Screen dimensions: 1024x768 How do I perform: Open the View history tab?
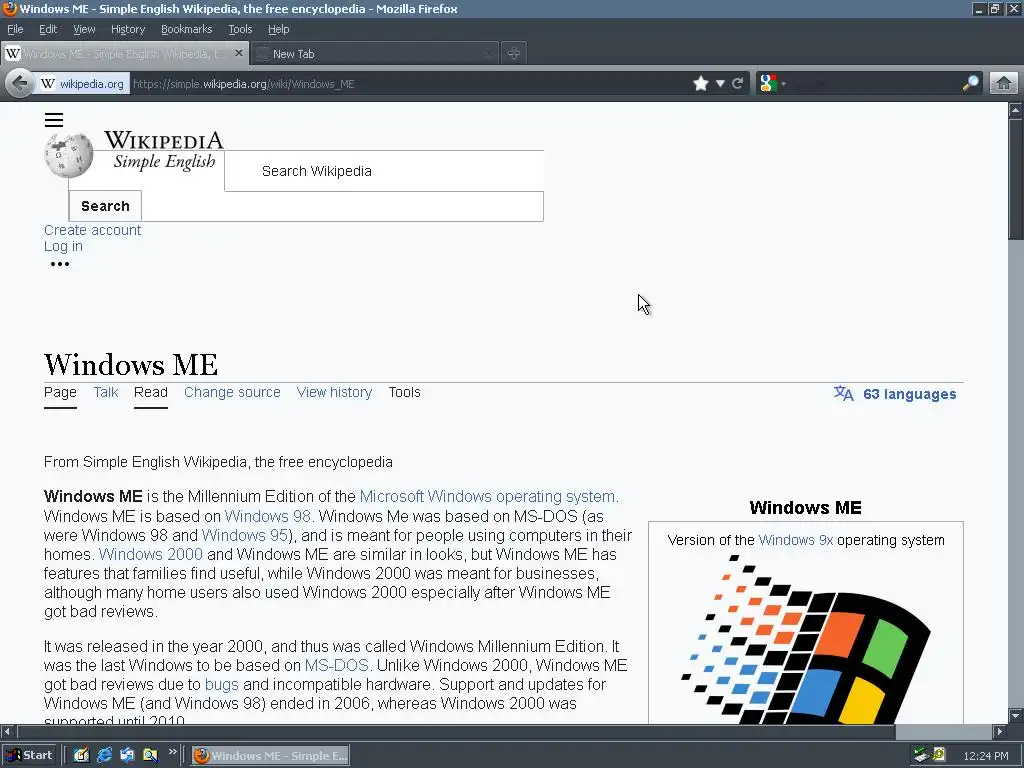[334, 392]
